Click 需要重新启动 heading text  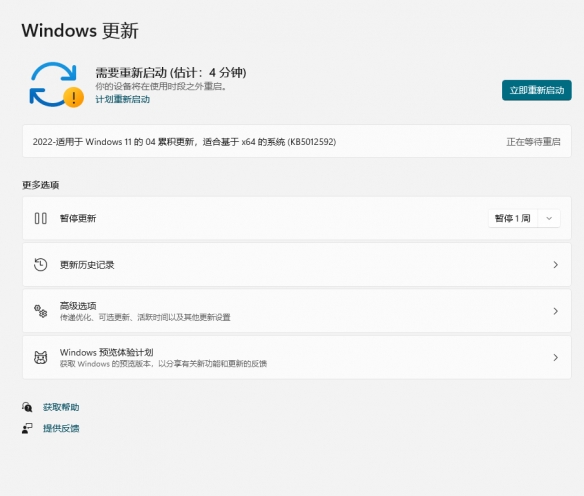click(x=171, y=72)
